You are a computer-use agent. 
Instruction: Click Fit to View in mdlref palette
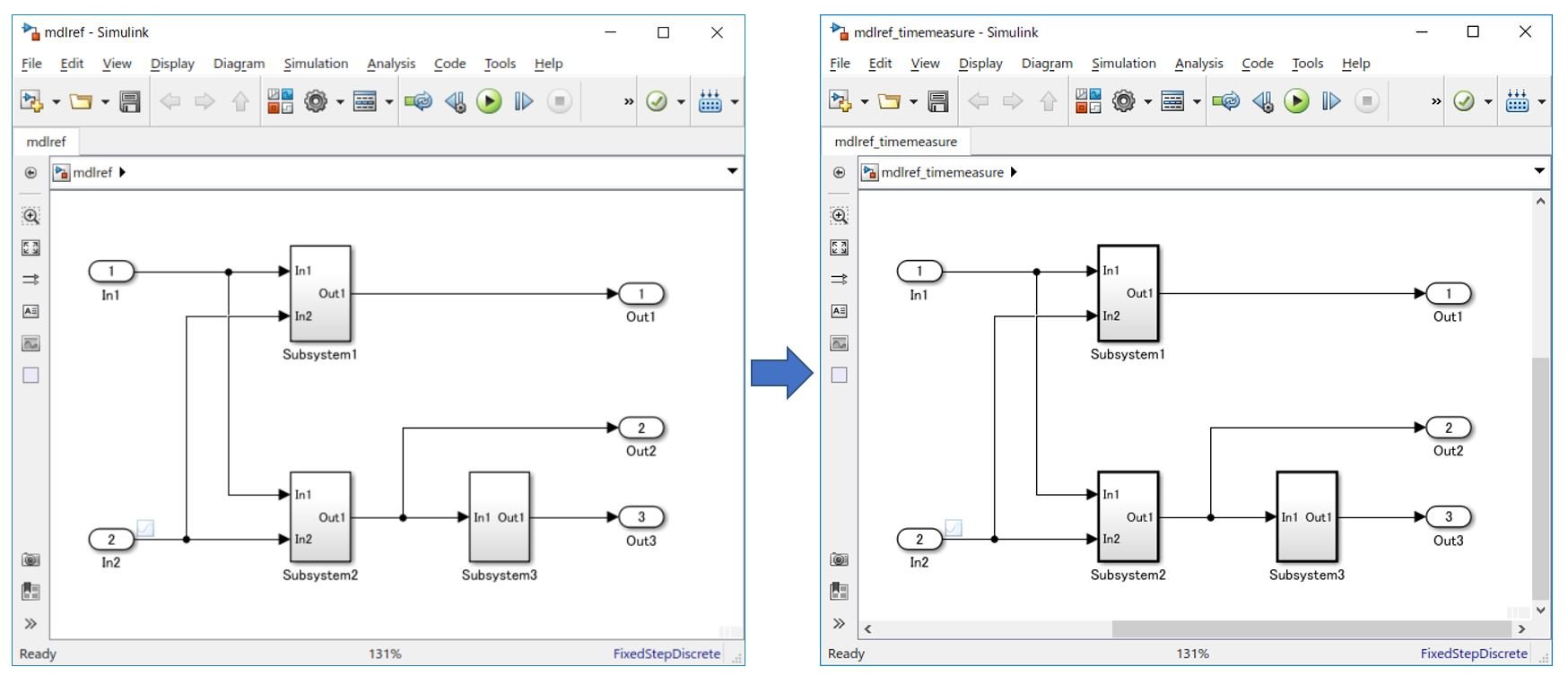(x=30, y=247)
